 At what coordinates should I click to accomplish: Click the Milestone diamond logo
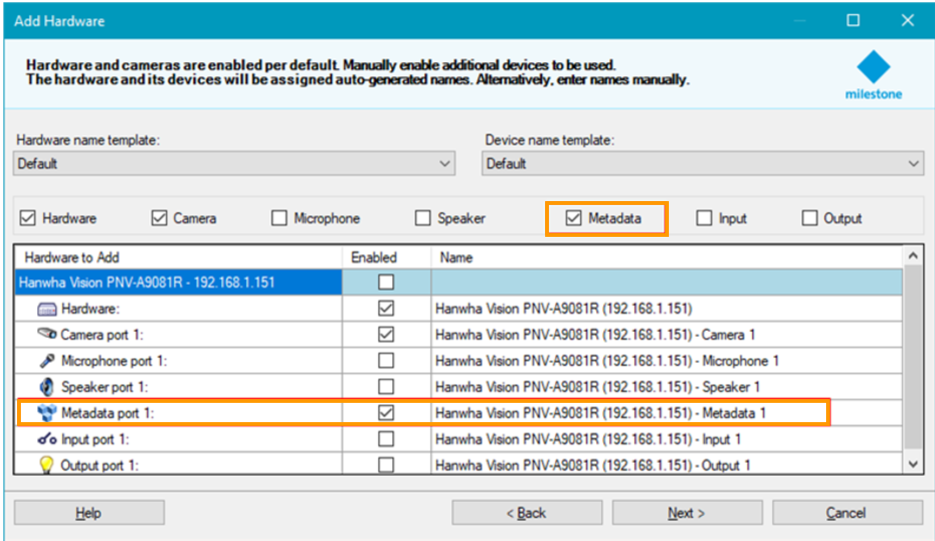(873, 67)
